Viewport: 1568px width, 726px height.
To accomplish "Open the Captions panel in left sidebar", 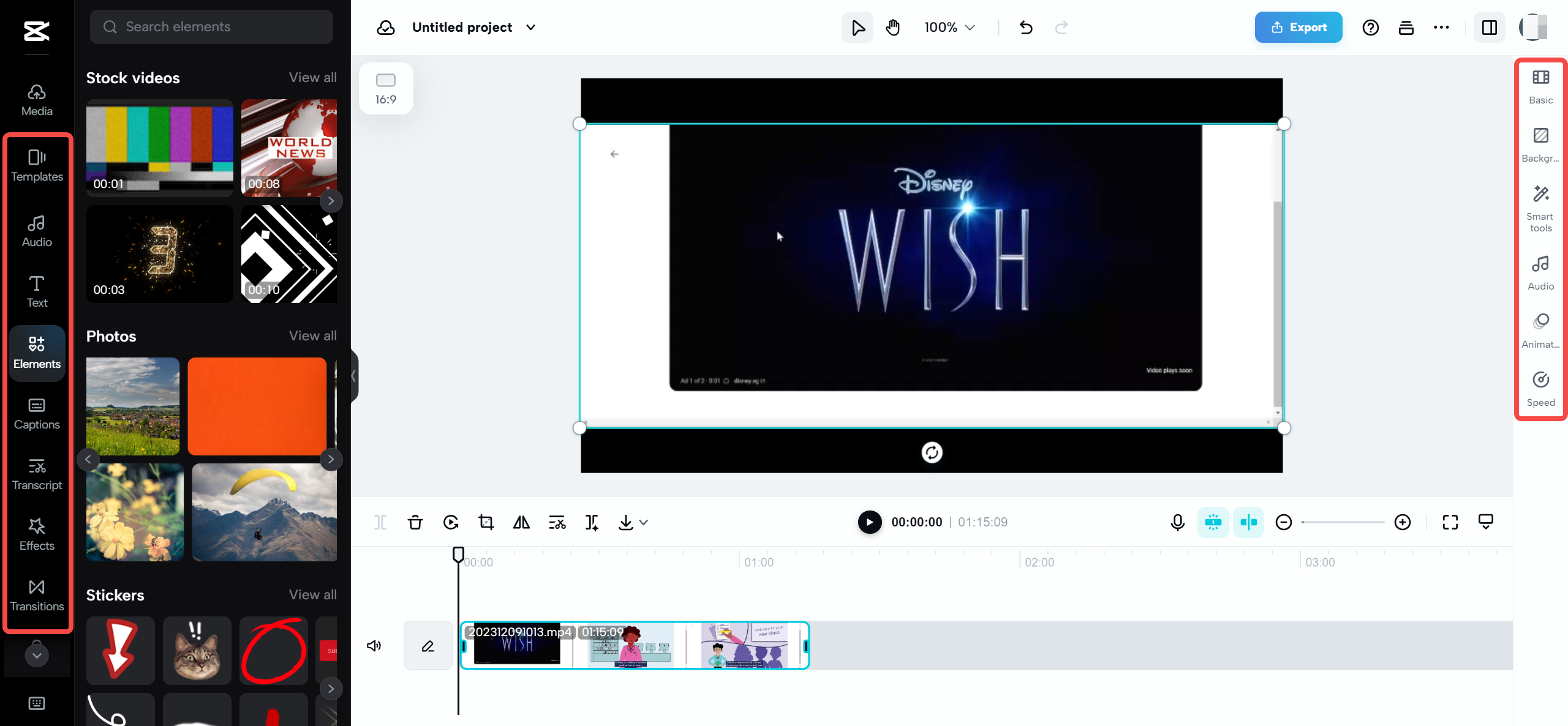I will click(x=37, y=413).
